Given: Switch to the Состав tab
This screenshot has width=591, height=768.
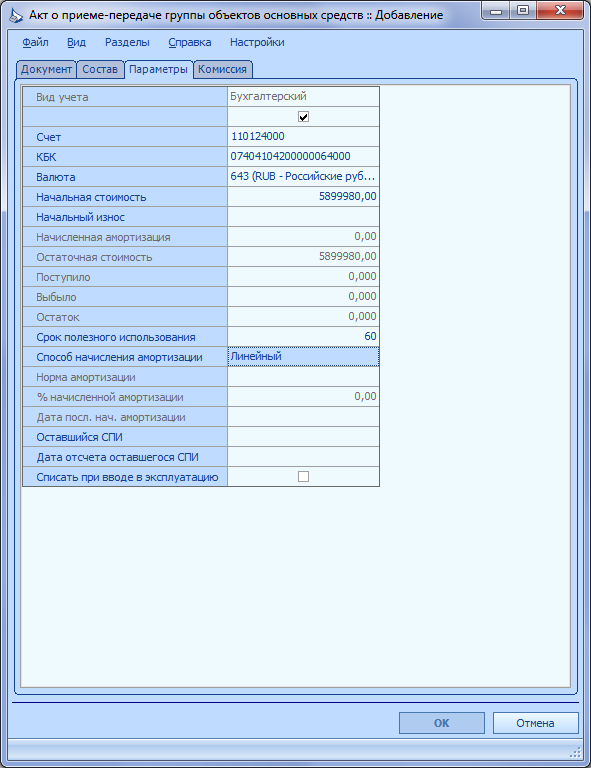Looking at the screenshot, I should click(100, 69).
